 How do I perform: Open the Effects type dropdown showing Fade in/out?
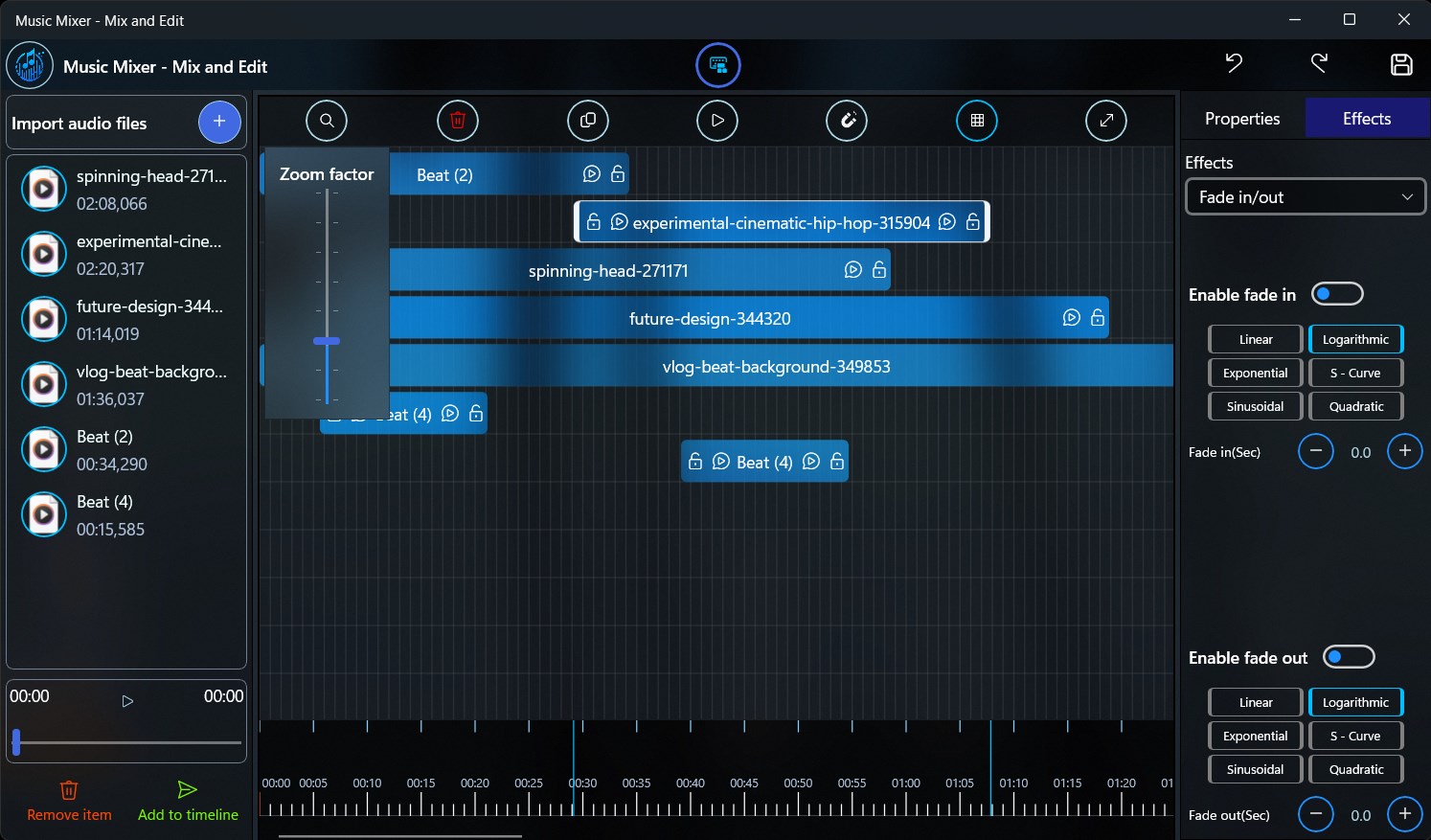pyautogui.click(x=1305, y=196)
